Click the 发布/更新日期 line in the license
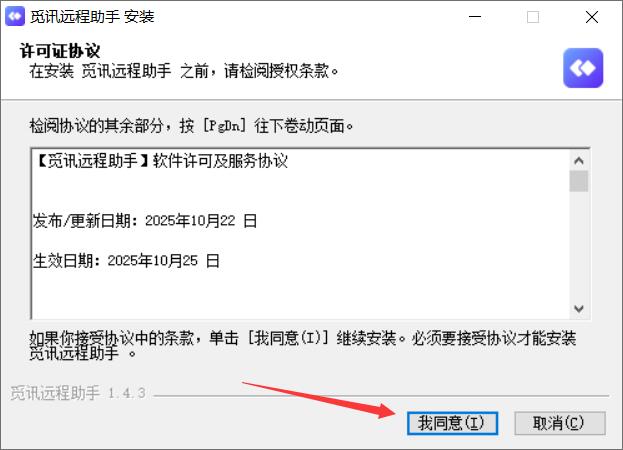Image resolution: width=623 pixels, height=450 pixels. 145,220
